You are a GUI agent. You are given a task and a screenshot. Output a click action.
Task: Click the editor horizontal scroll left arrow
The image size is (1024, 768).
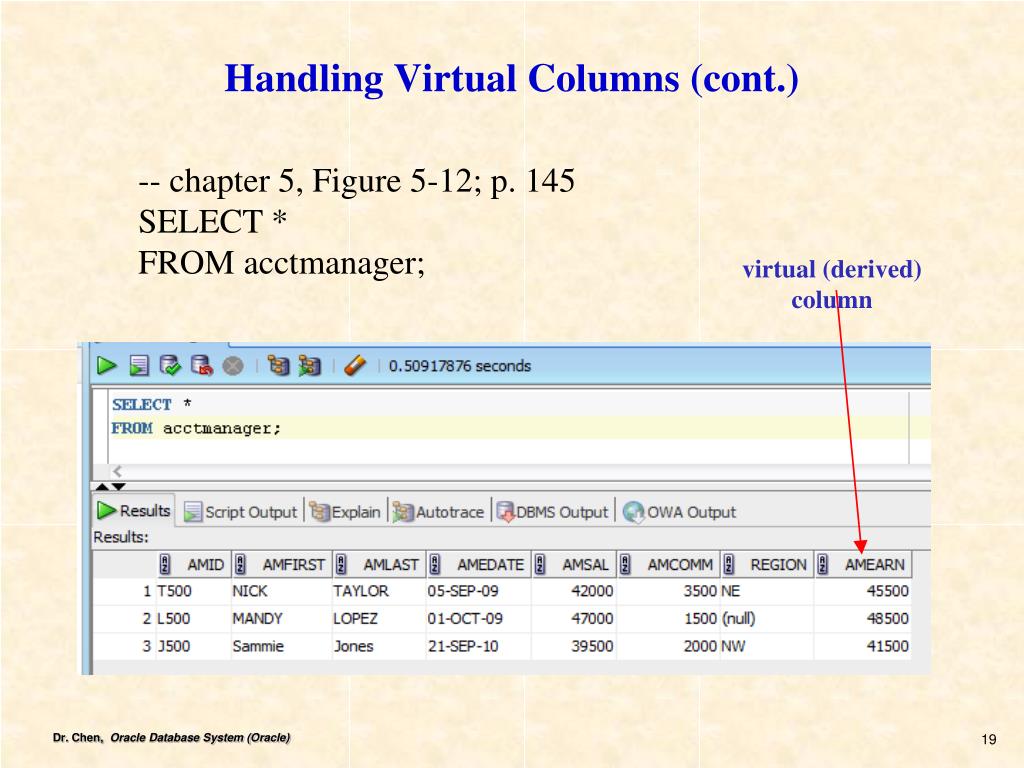(118, 471)
